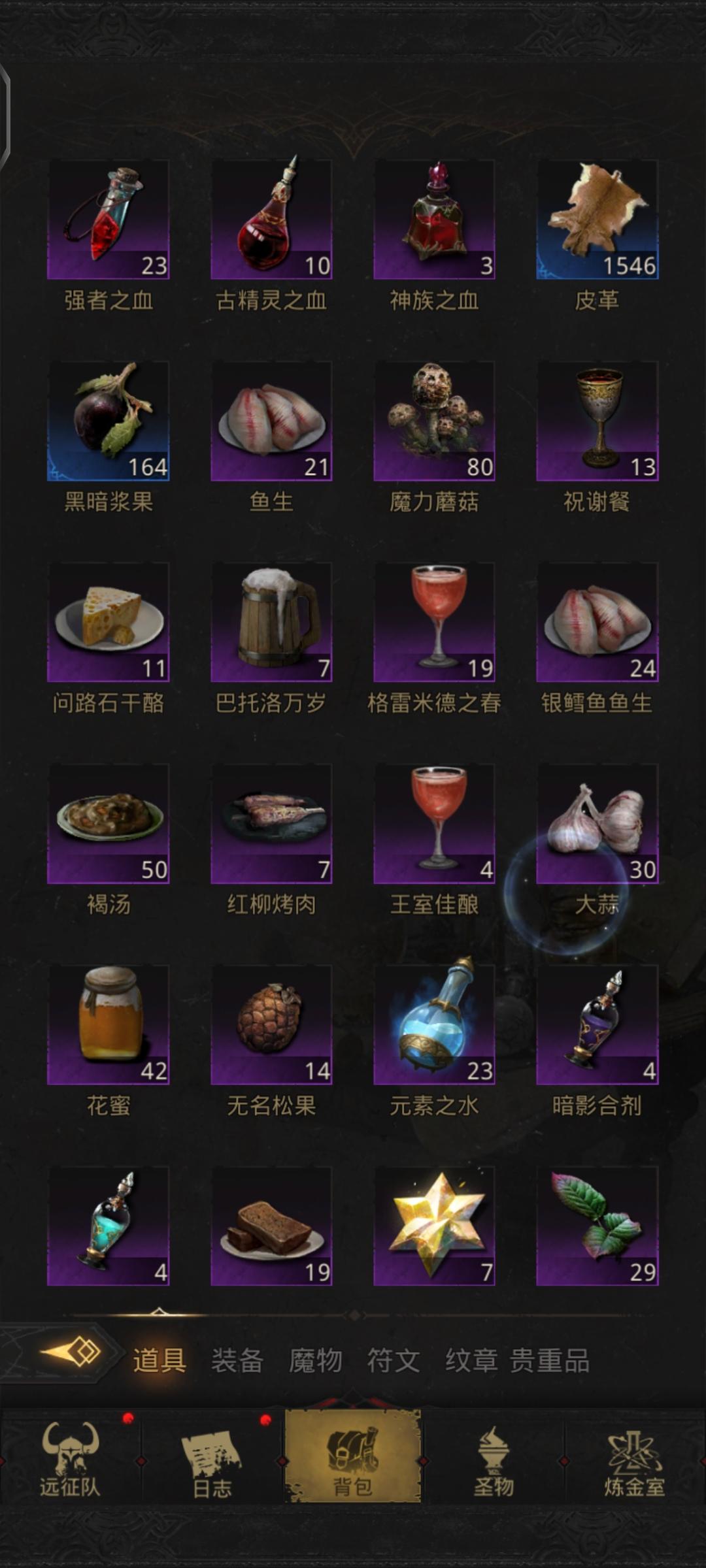Select the 祝谢餐 goblet item

point(597,421)
